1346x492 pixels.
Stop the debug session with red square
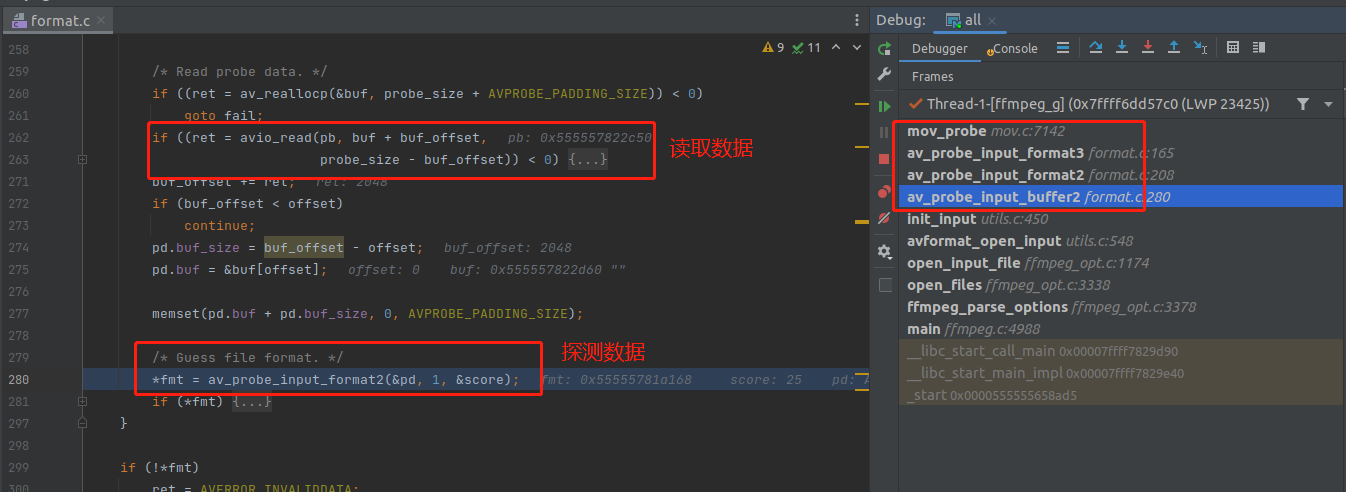pyautogui.click(x=884, y=159)
